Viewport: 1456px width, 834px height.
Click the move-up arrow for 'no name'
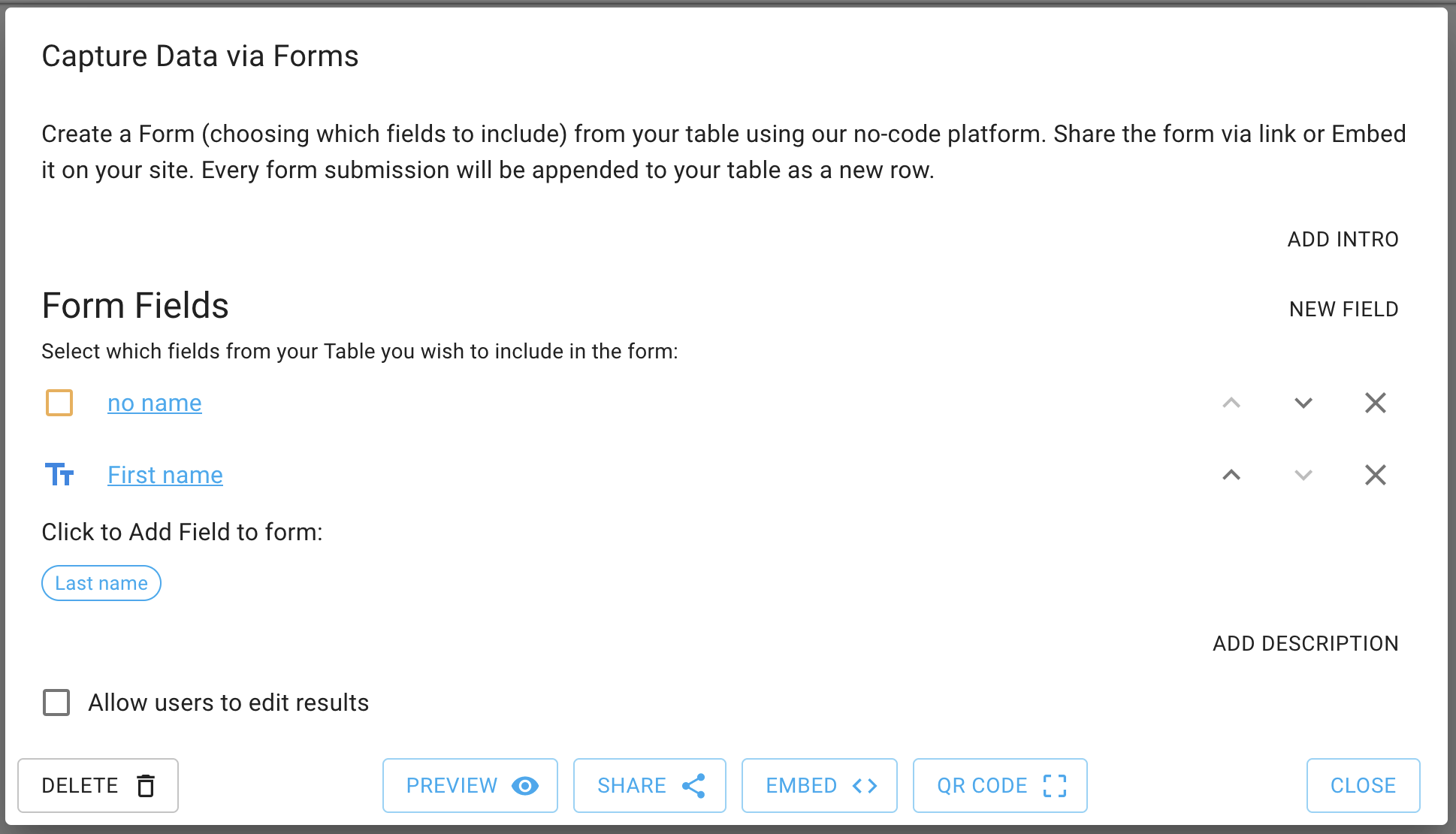click(x=1232, y=404)
